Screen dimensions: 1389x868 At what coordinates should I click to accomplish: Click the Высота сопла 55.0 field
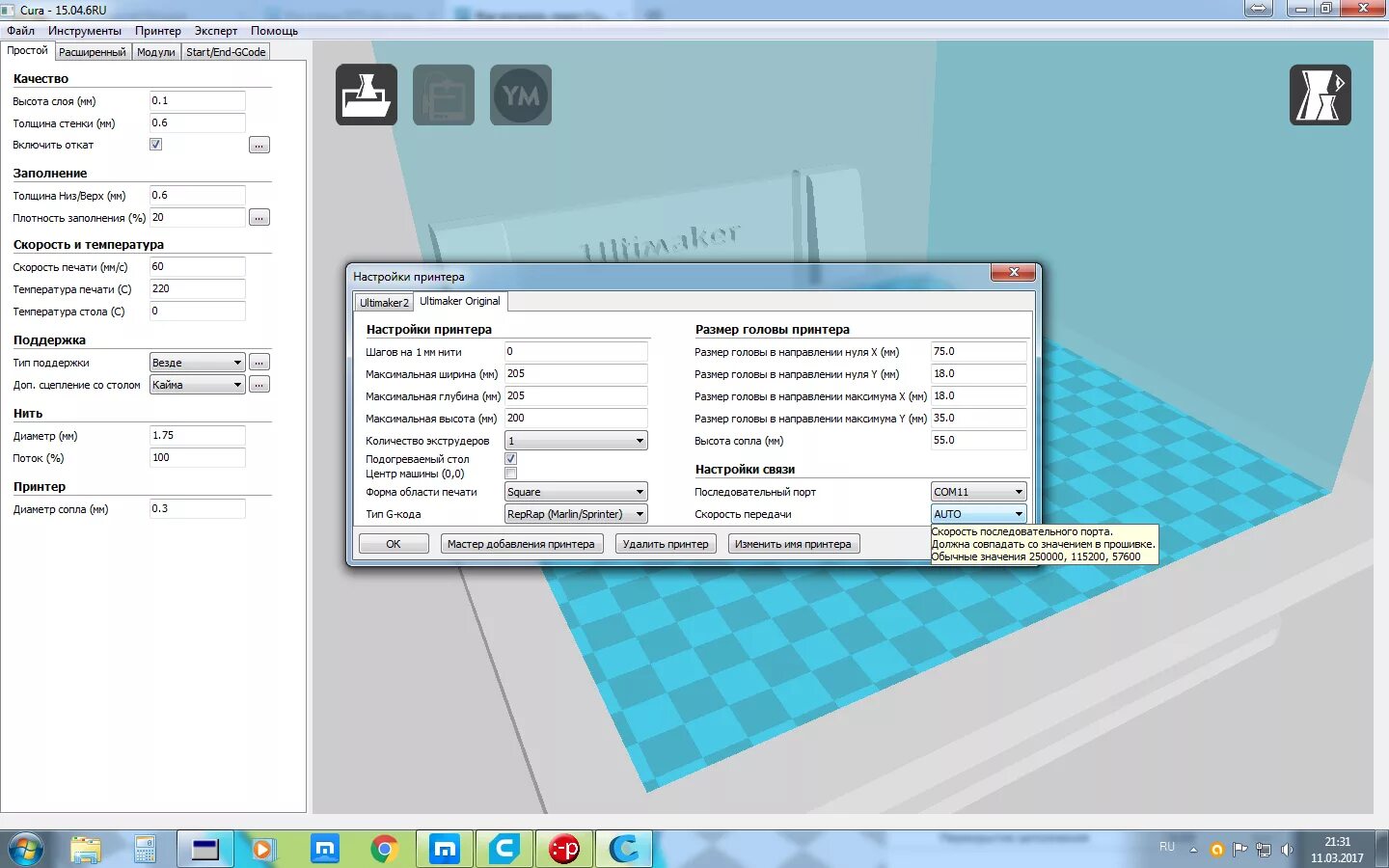[x=978, y=440]
